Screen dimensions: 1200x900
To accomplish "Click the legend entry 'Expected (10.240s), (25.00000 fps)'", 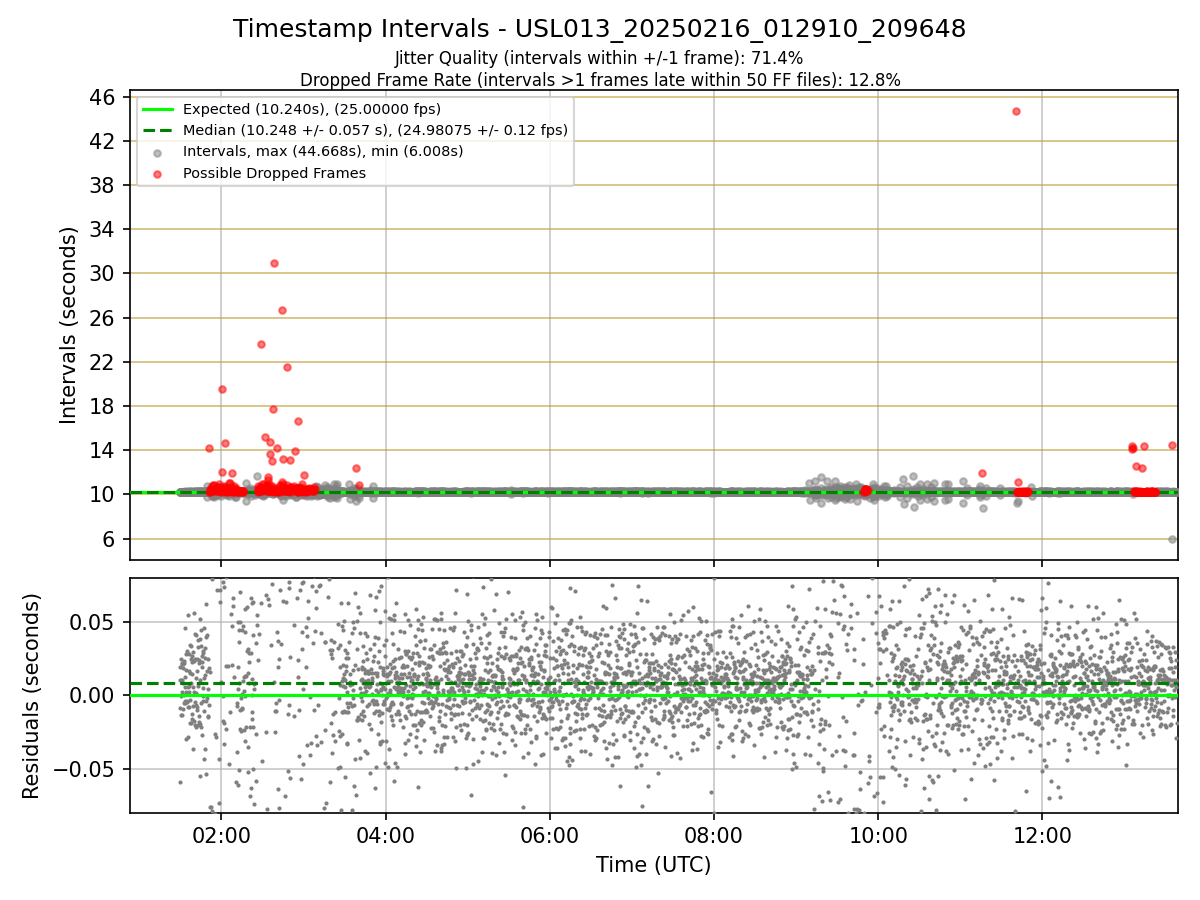I will pos(311,109).
